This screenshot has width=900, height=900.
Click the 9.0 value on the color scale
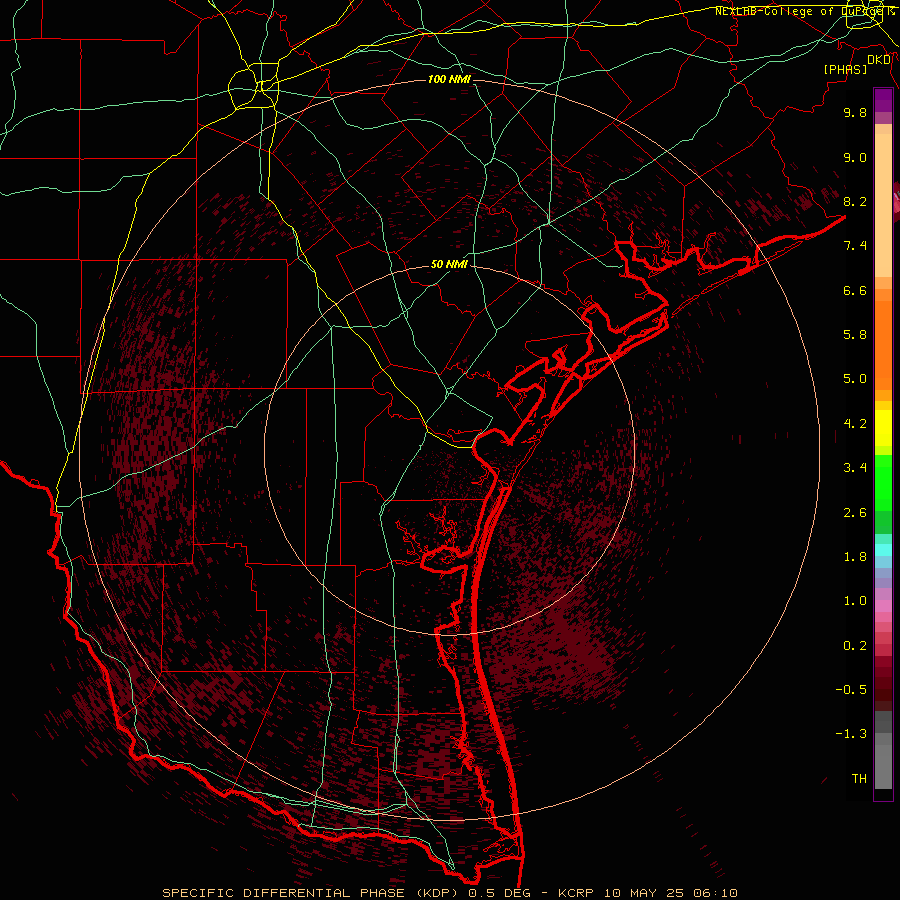[855, 157]
